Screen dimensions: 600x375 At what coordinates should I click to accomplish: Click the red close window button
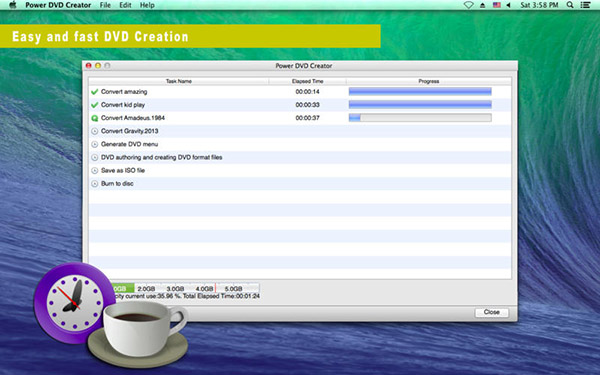(88, 66)
